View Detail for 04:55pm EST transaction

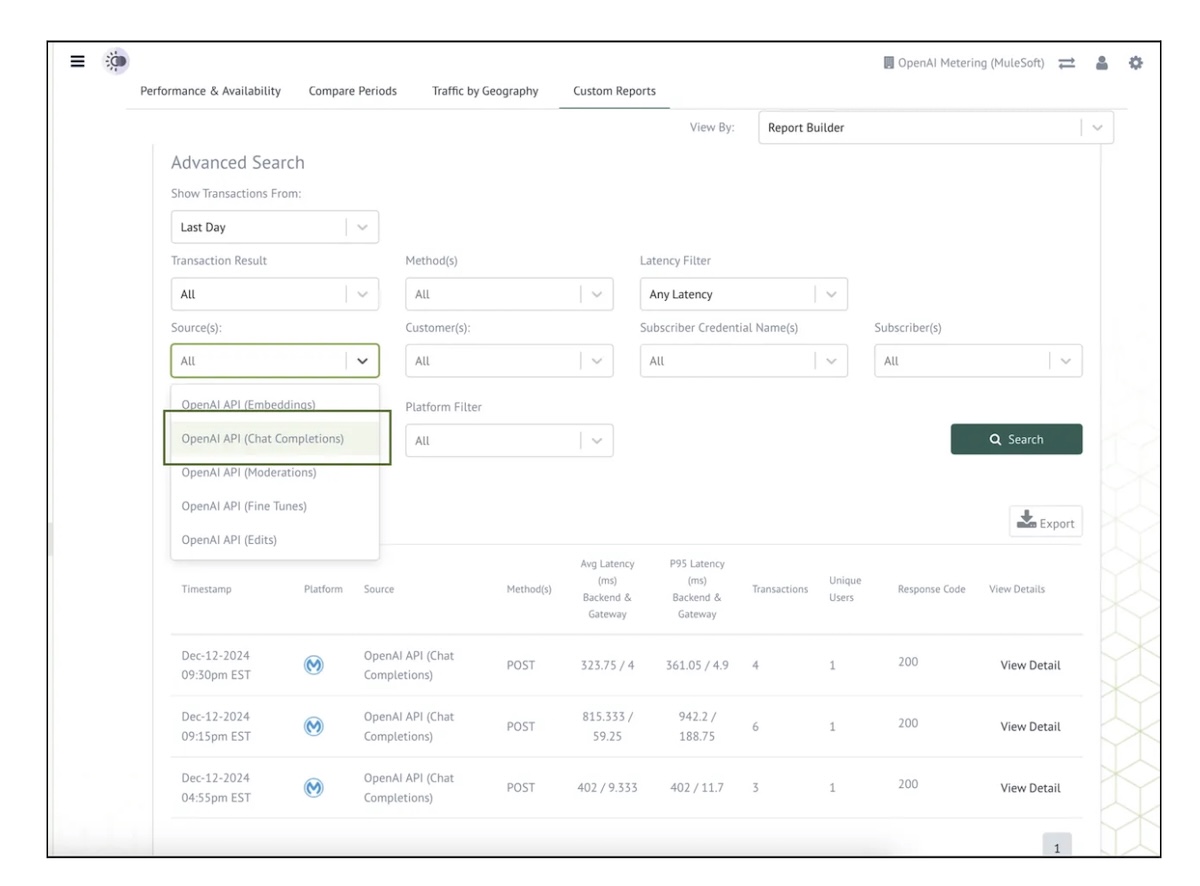(1030, 788)
